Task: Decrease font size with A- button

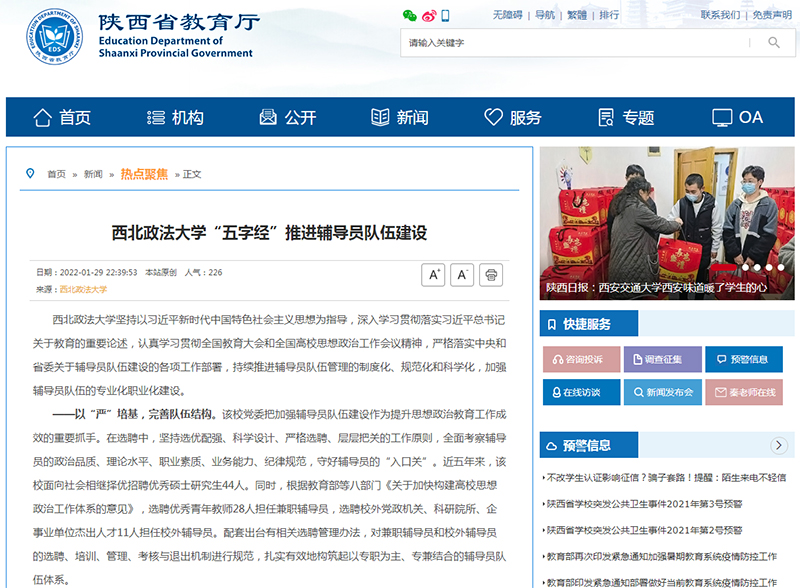Action: (462, 275)
